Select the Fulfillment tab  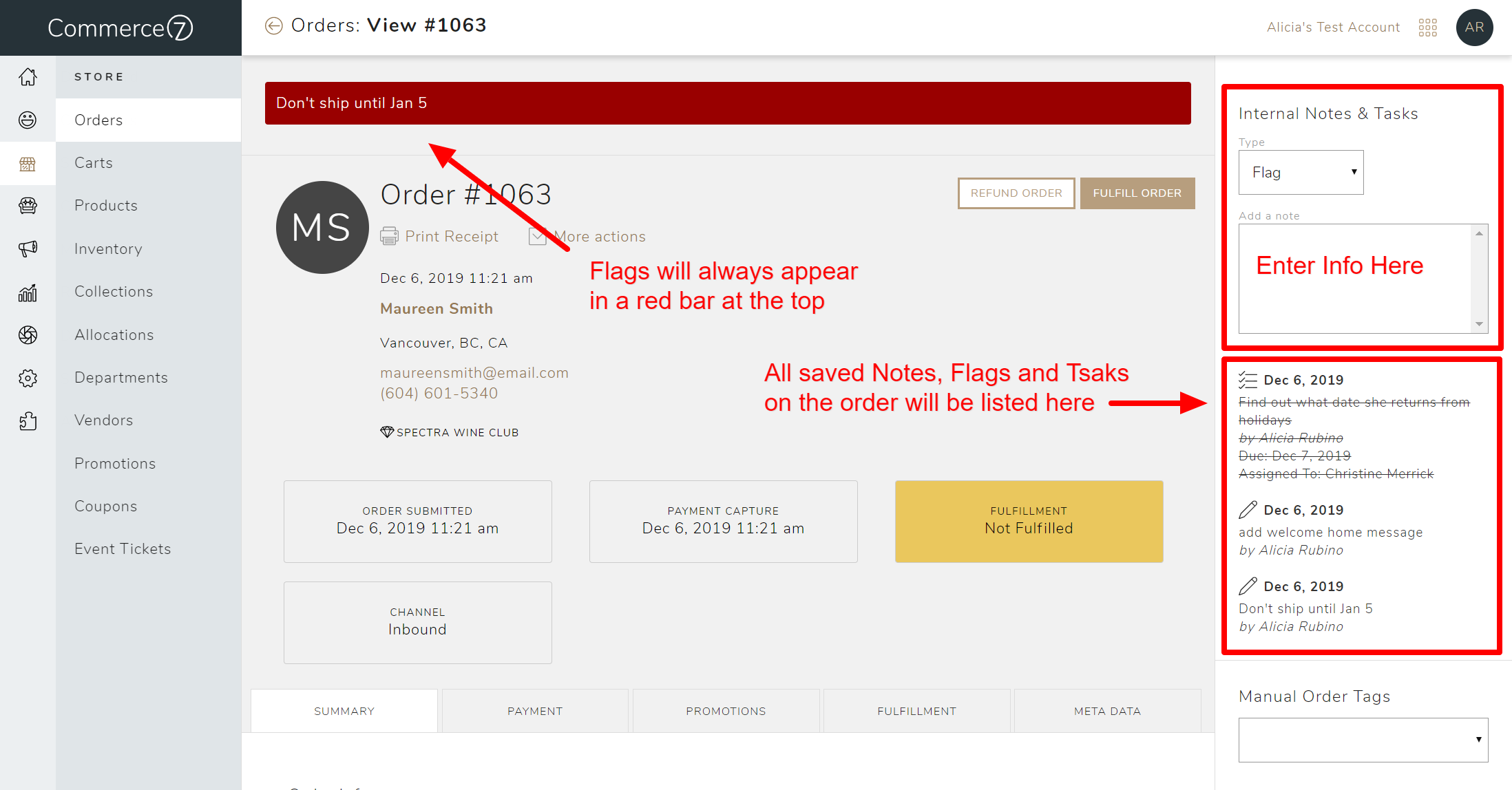916,710
